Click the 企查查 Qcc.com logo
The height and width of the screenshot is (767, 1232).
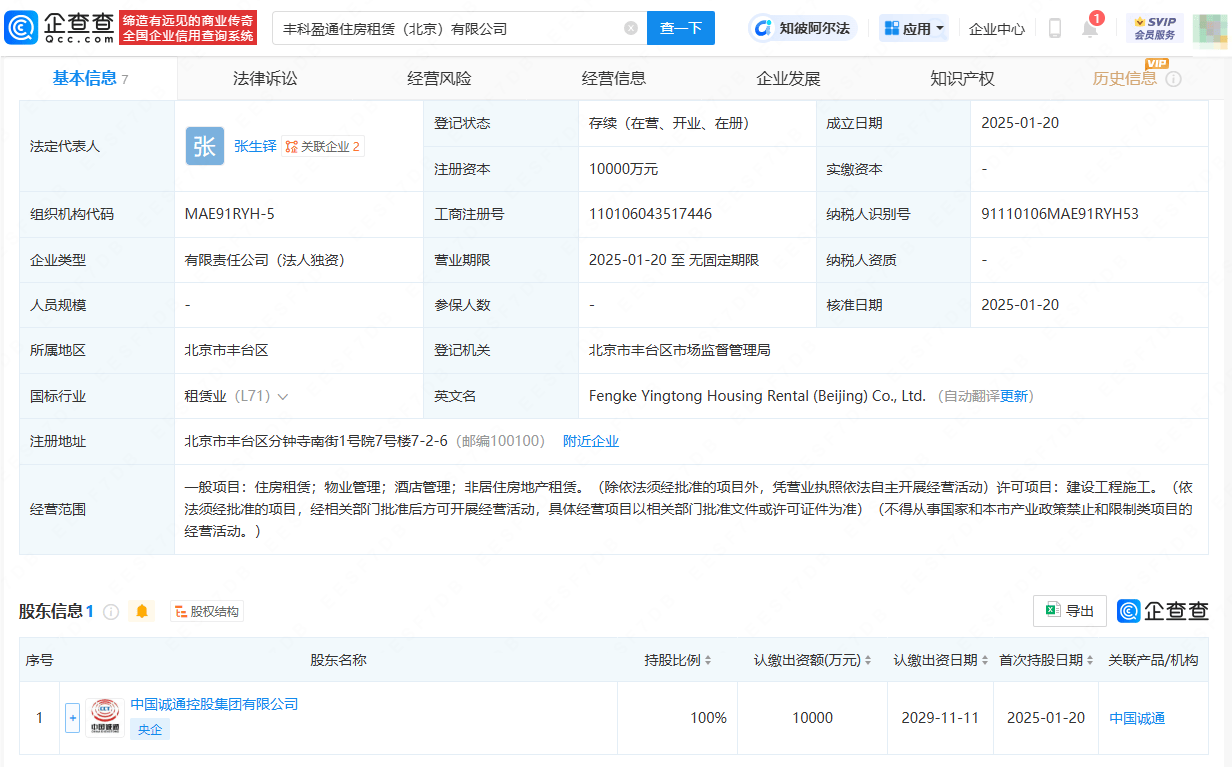coord(59,28)
